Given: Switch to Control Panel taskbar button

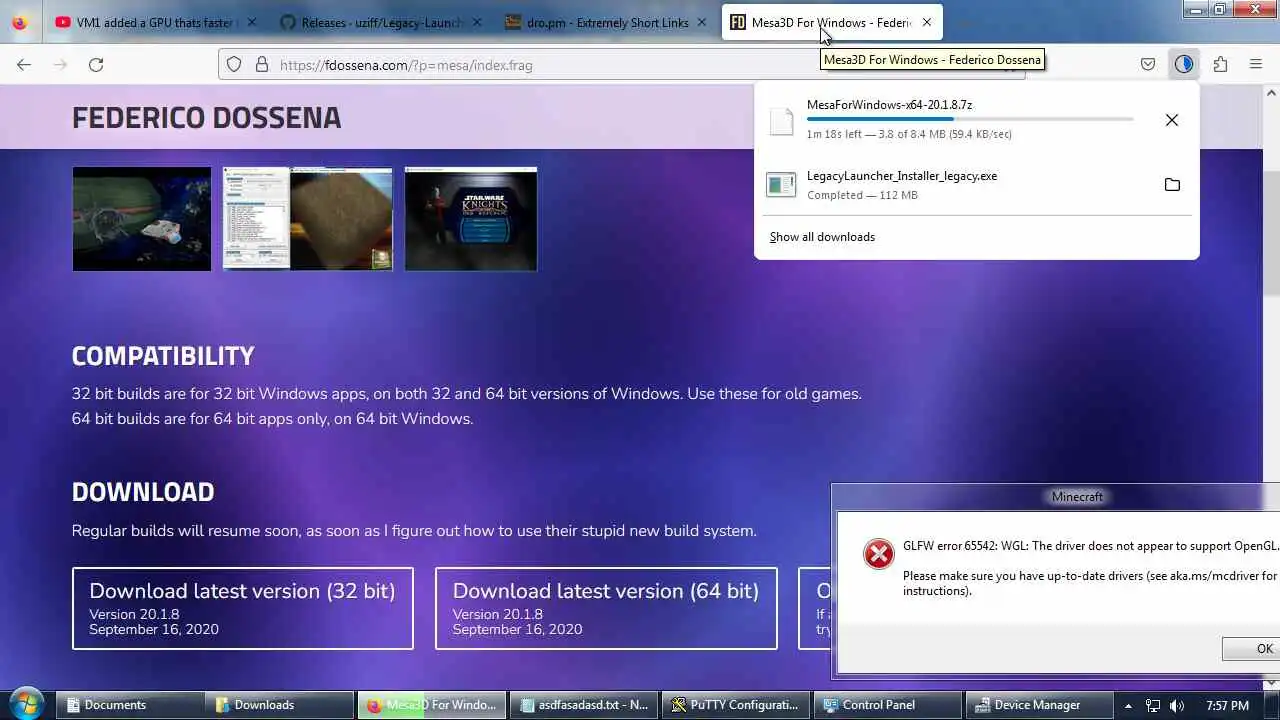Looking at the screenshot, I should tap(888, 705).
